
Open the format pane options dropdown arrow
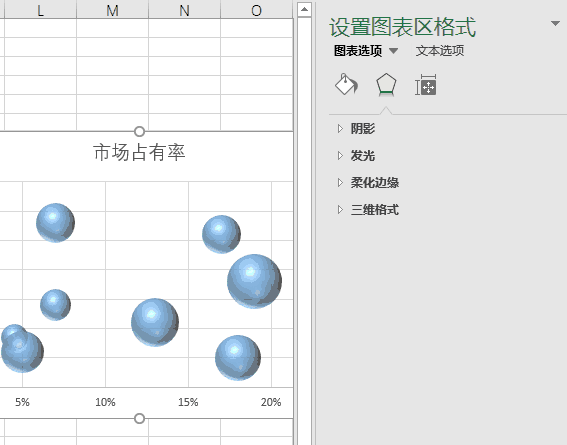coord(555,23)
